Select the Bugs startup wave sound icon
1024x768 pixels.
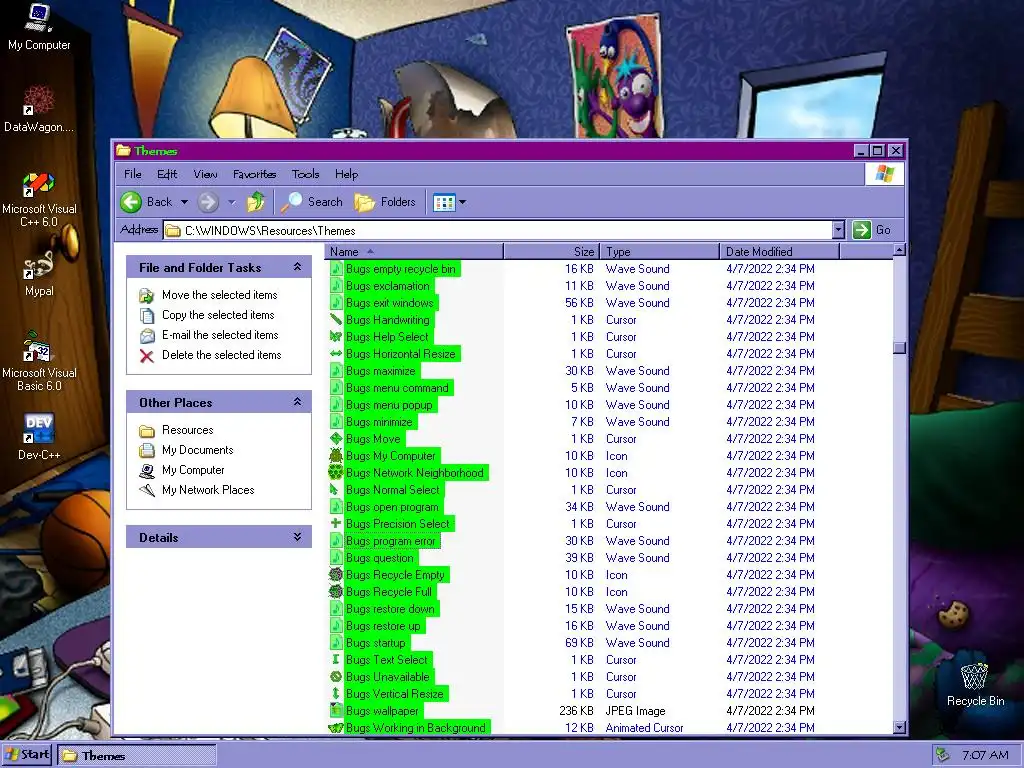(x=336, y=643)
